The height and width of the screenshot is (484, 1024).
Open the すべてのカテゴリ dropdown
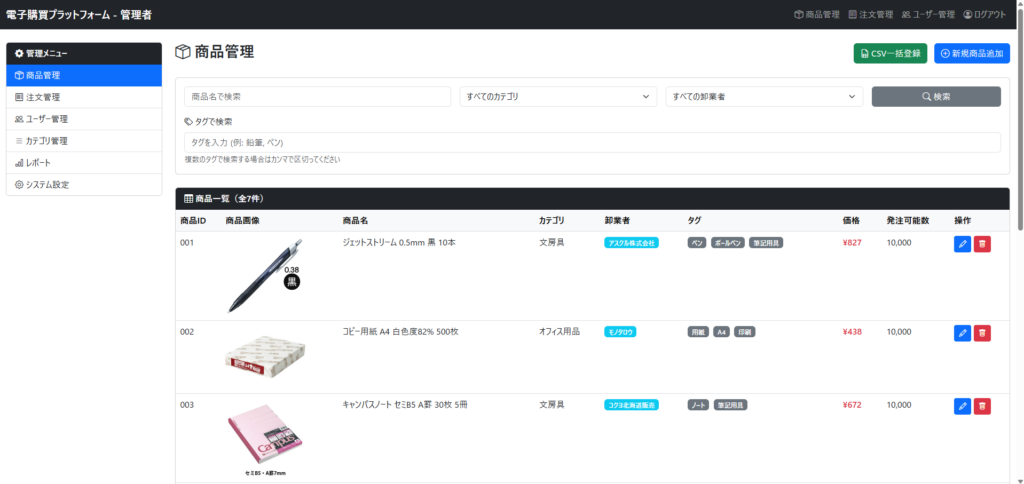point(558,97)
